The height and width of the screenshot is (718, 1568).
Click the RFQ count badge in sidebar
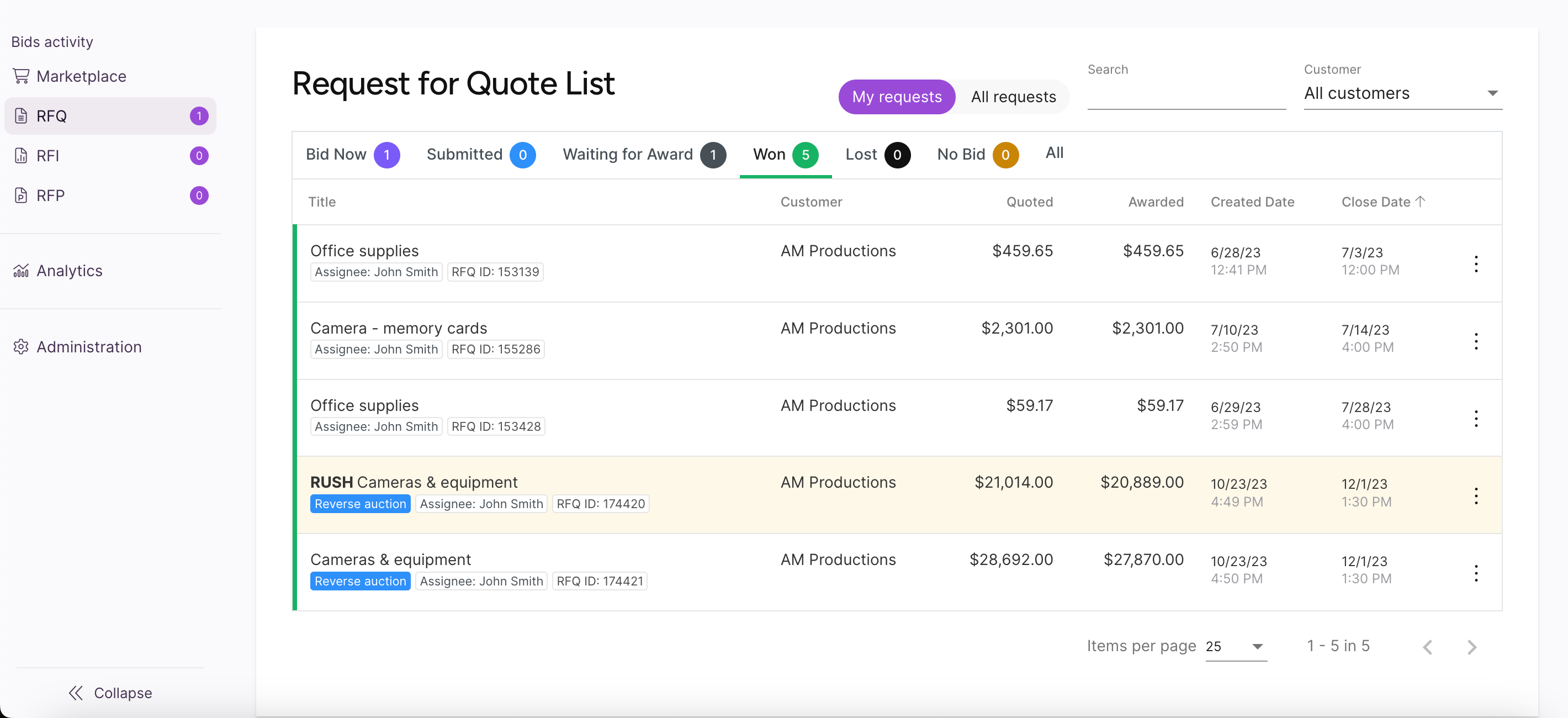pos(199,115)
